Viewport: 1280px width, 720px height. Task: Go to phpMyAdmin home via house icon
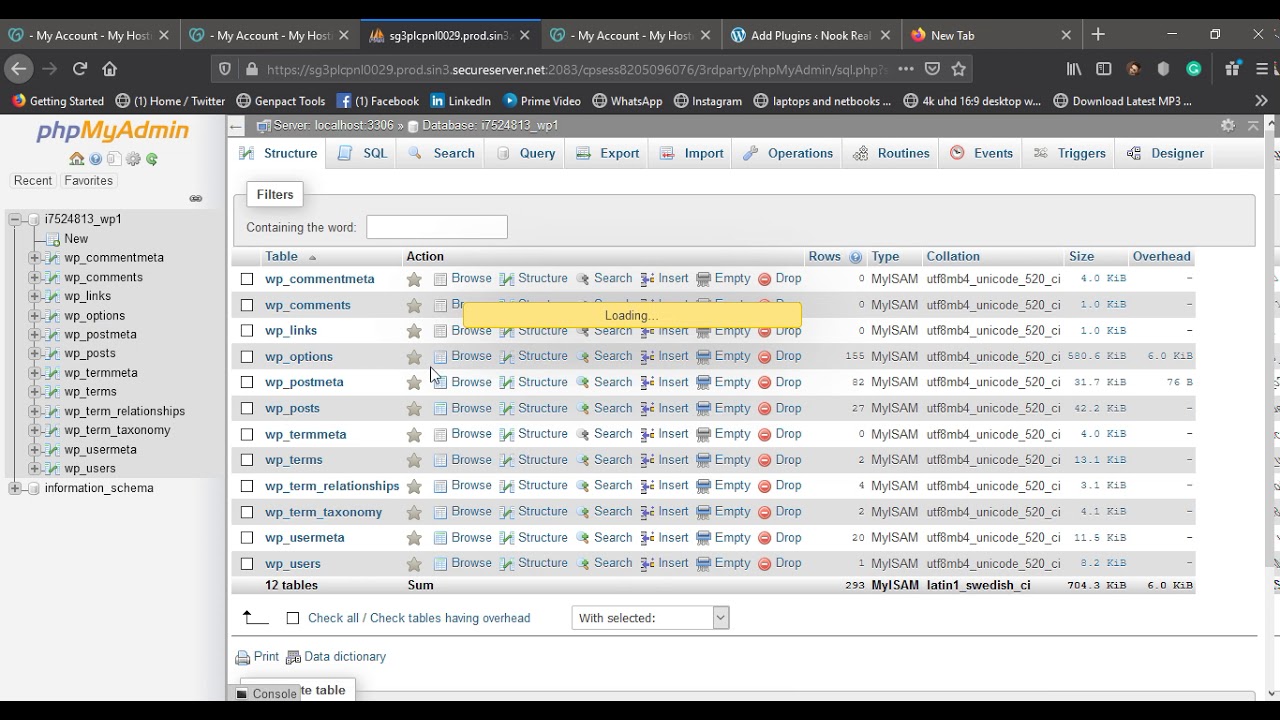click(77, 159)
